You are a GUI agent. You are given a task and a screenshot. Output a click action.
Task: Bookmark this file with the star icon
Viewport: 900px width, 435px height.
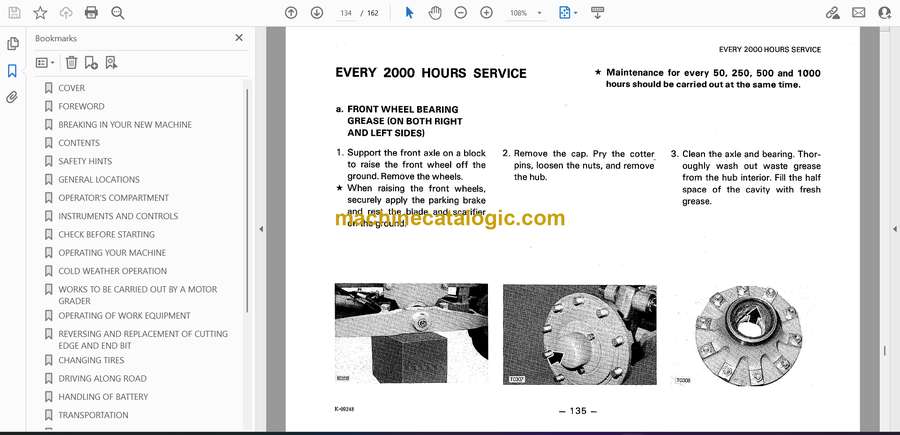(x=40, y=13)
